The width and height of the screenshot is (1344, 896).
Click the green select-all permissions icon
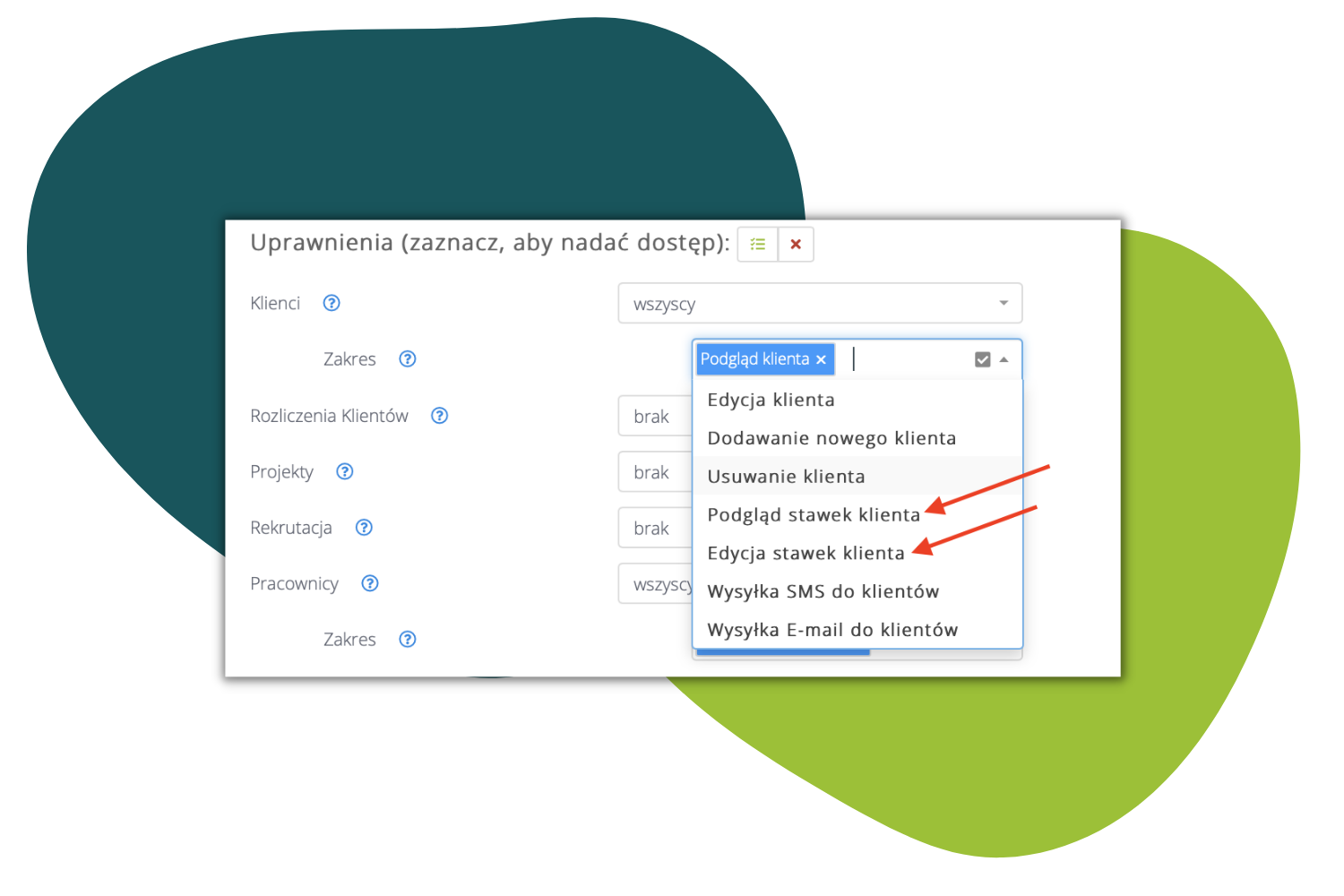[758, 245]
